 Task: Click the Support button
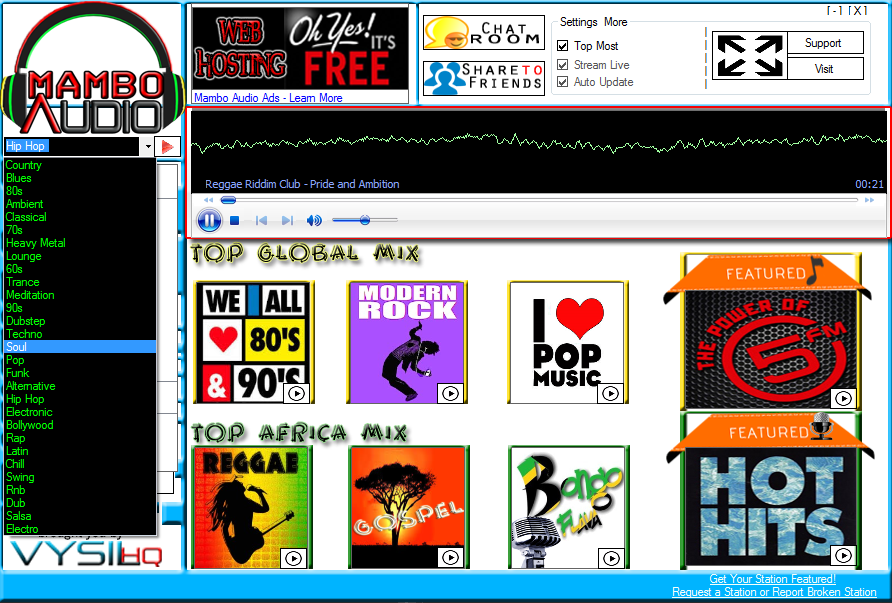[825, 43]
